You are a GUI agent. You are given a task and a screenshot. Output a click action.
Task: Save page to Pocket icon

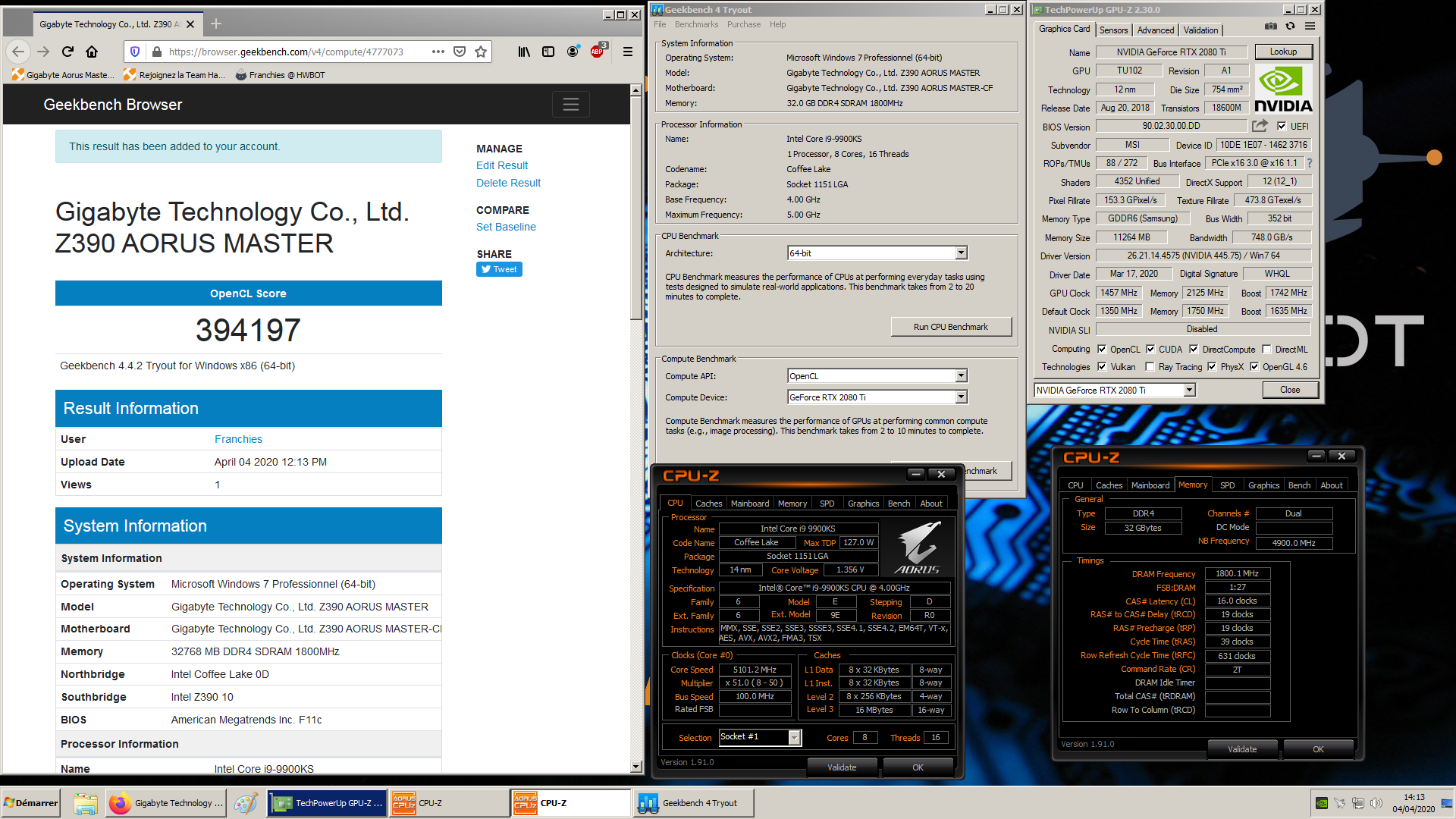[460, 52]
